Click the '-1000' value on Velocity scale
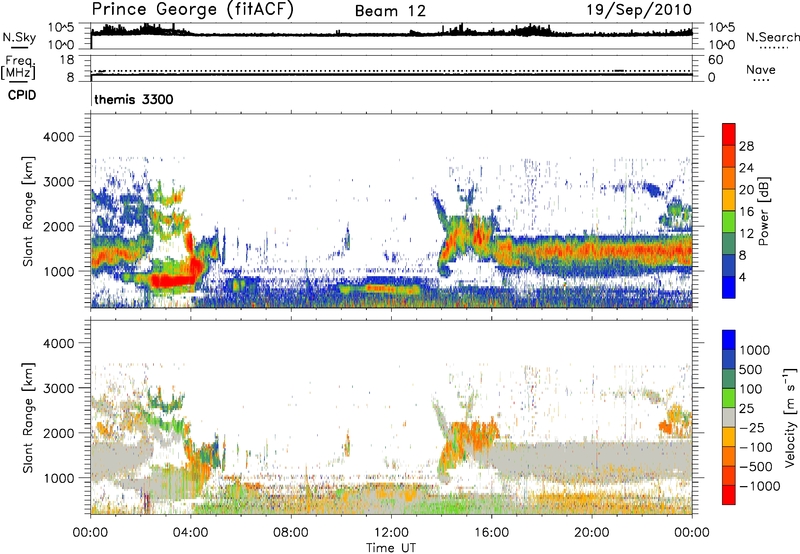Image resolution: width=800 pixels, height=554 pixels. (x=759, y=486)
